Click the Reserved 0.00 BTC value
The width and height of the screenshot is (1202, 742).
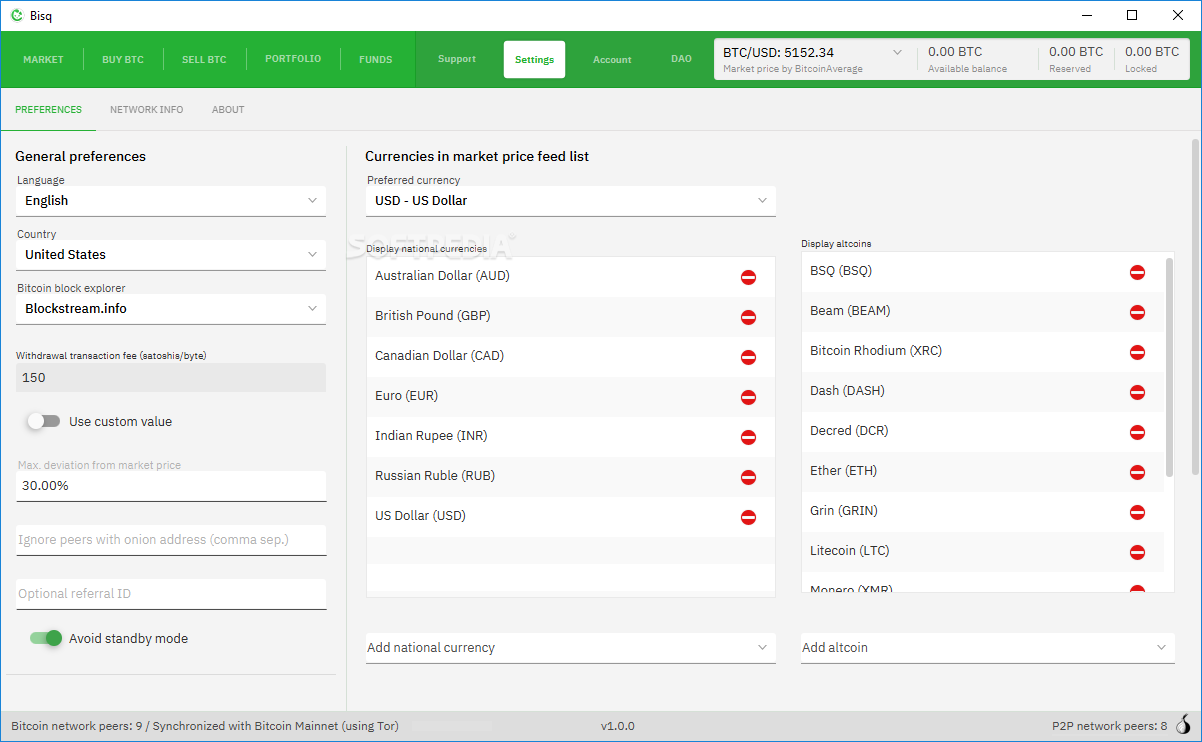(1076, 51)
